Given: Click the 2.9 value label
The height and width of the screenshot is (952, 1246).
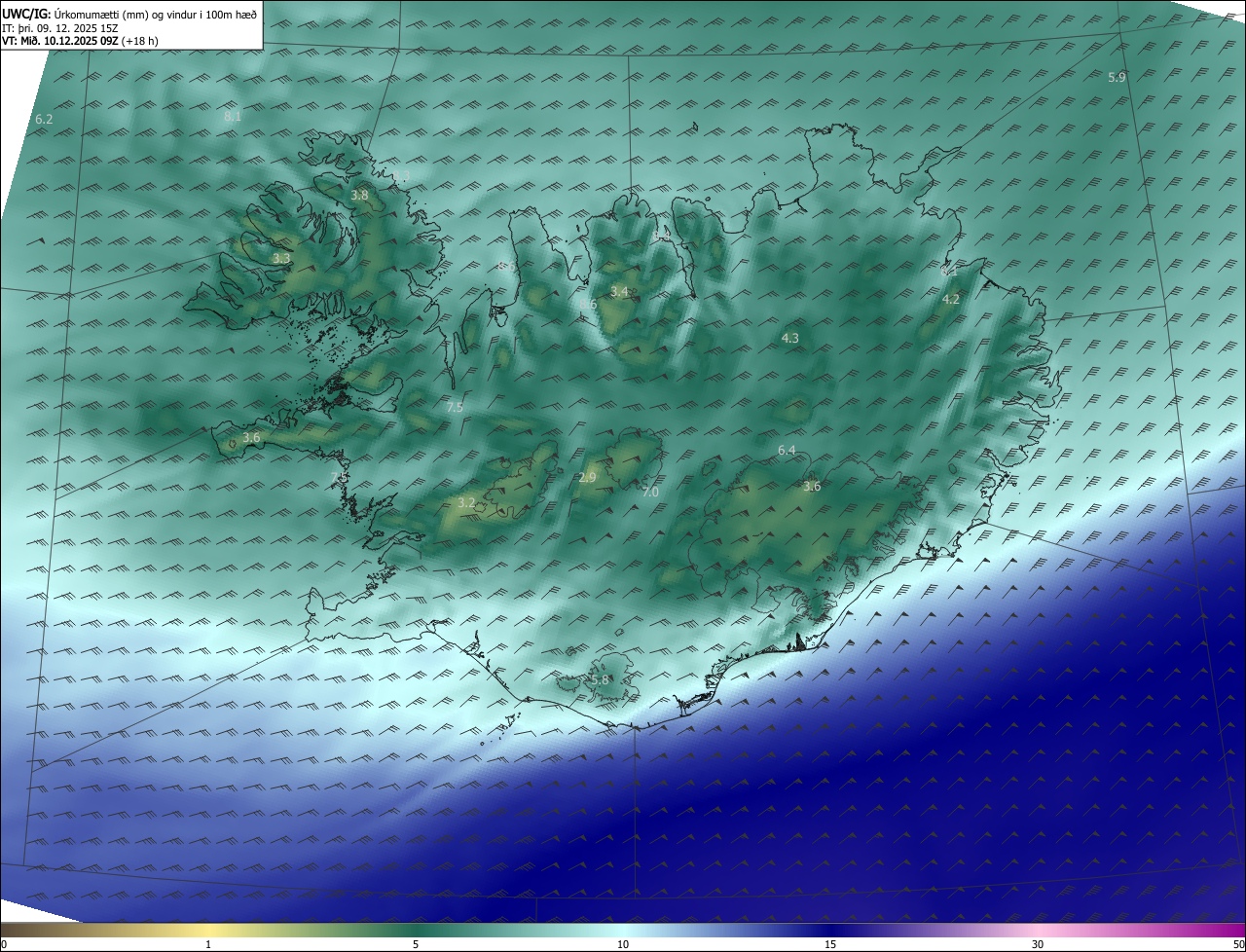Looking at the screenshot, I should click(x=587, y=477).
